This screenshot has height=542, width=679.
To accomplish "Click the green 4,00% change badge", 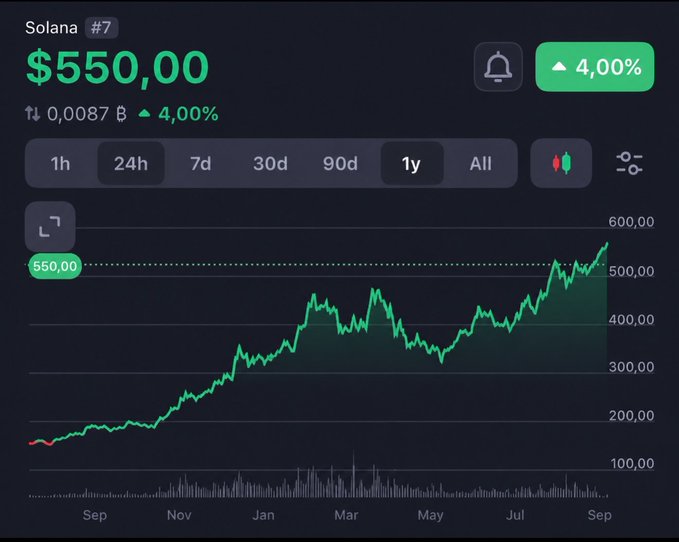I will pyautogui.click(x=595, y=67).
